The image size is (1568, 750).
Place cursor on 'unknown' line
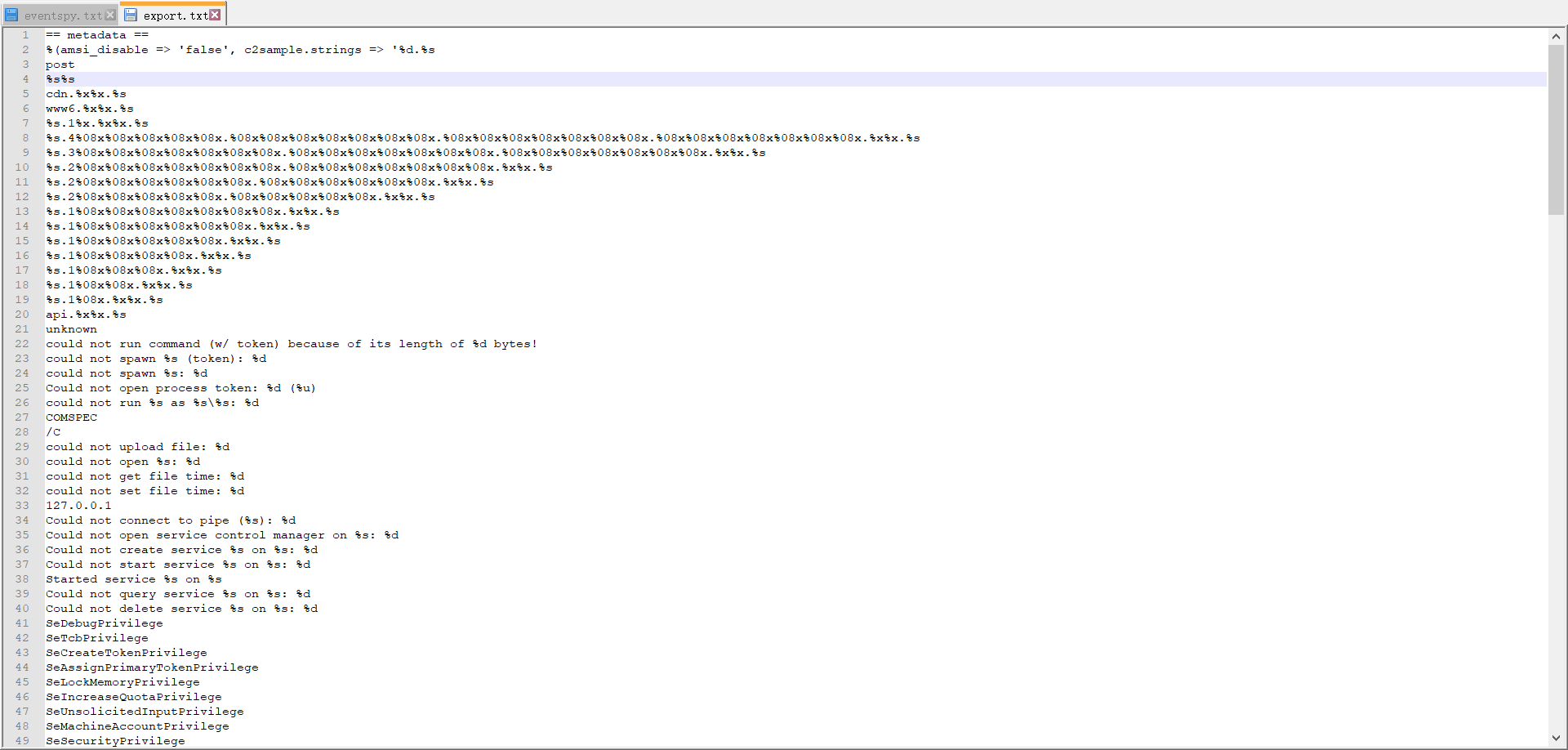click(x=71, y=329)
